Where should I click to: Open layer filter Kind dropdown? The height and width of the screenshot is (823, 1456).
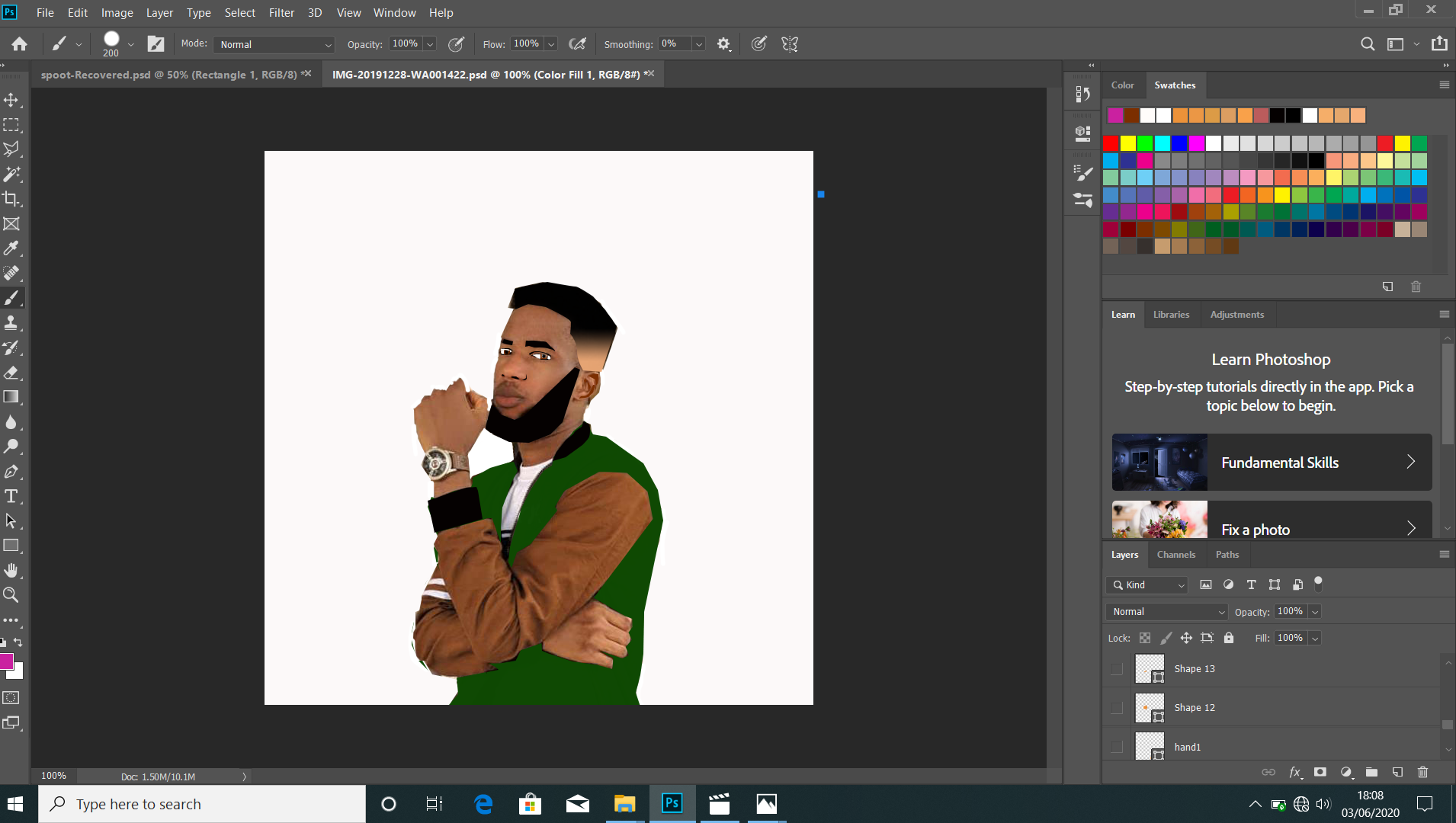tap(1147, 585)
